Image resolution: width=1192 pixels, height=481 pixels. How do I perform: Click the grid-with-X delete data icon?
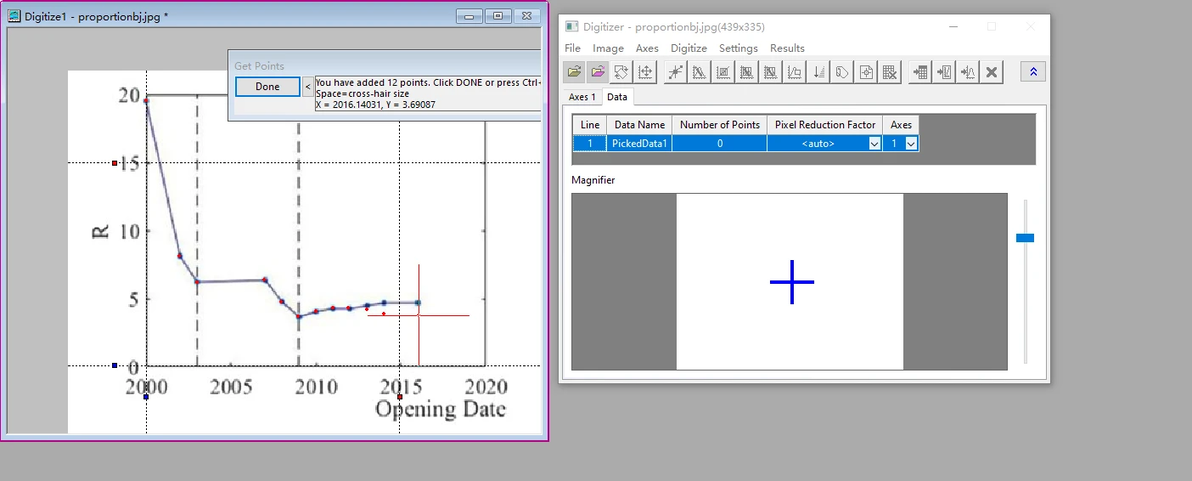coord(889,72)
